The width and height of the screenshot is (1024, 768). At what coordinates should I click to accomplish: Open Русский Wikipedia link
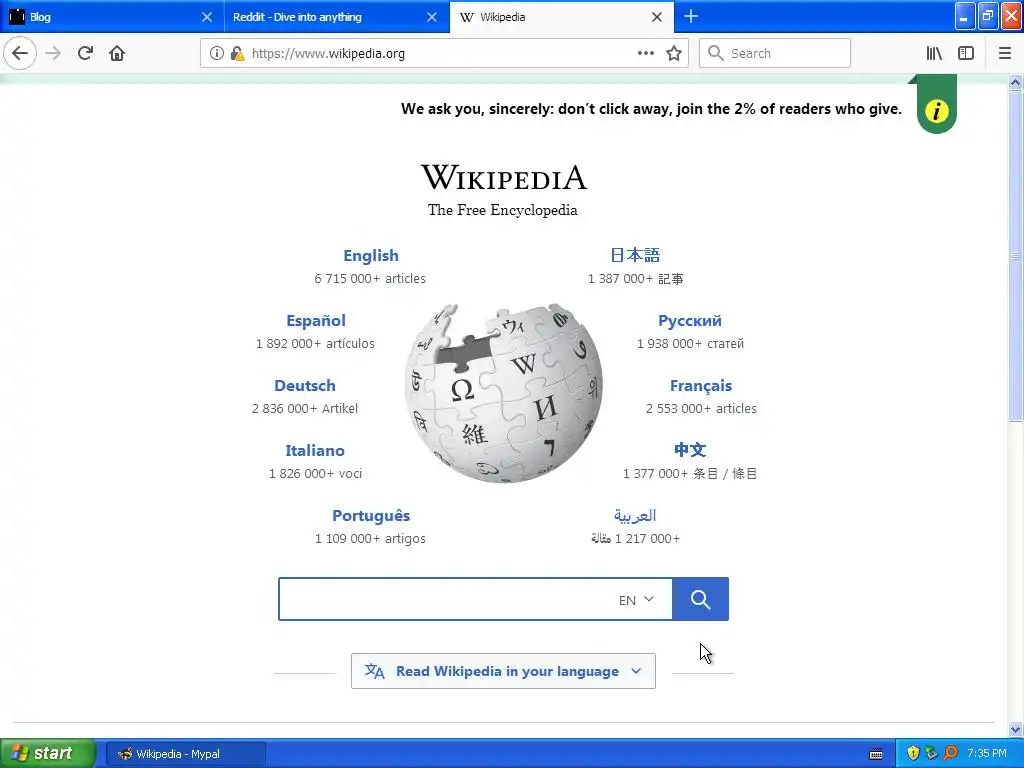coord(690,320)
